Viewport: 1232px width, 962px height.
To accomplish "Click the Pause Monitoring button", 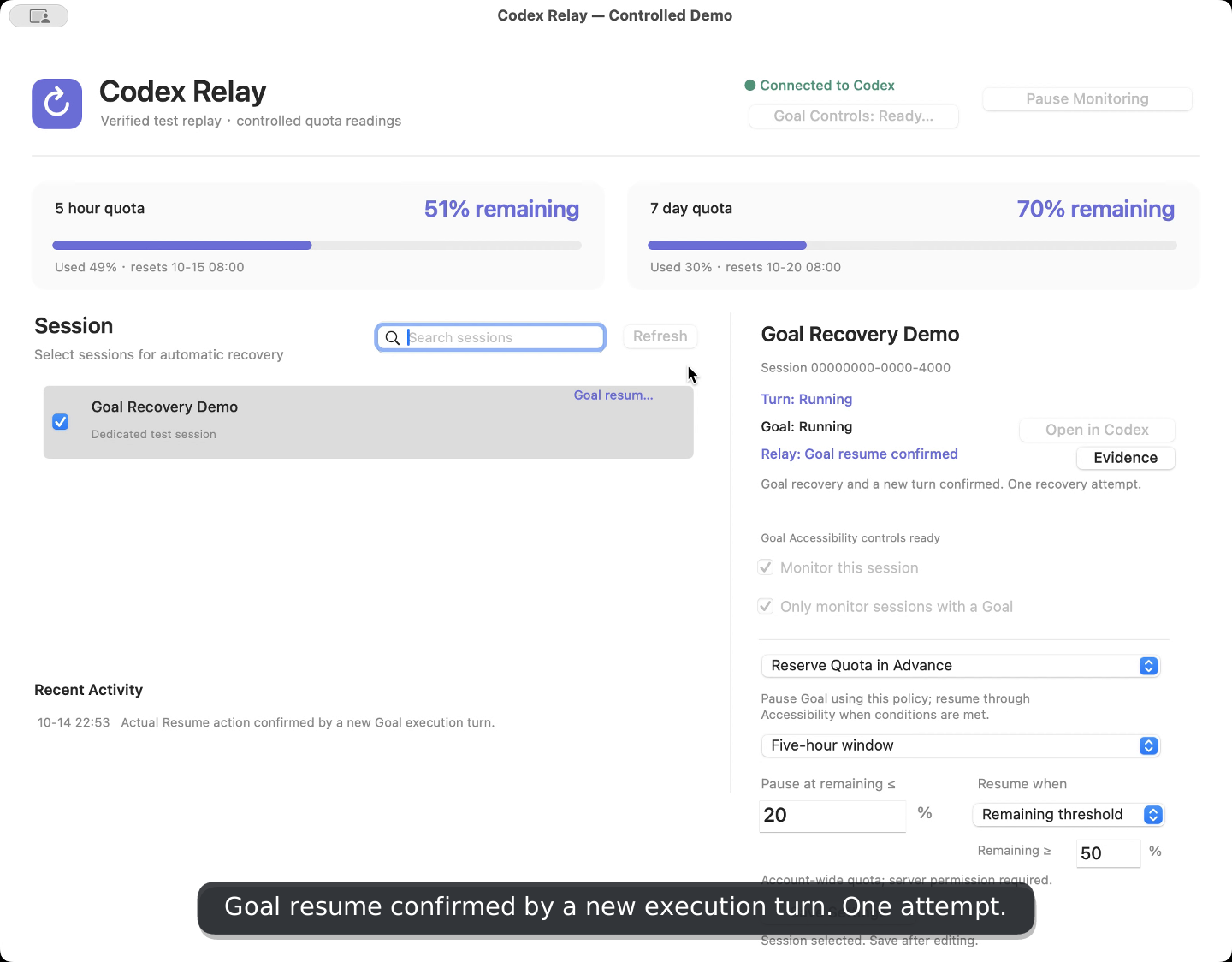I will point(1087,99).
